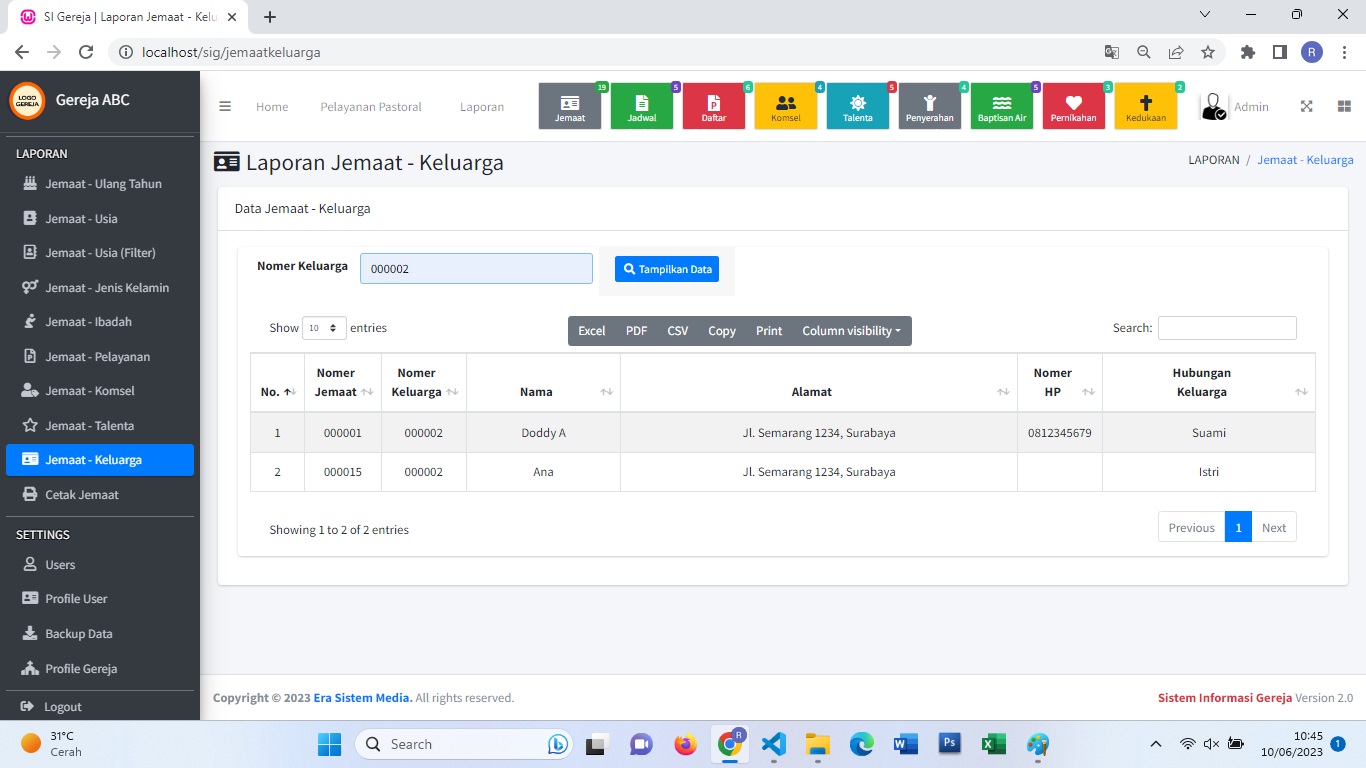Open the Baptisan Air tile
Viewport: 1366px width, 768px height.
pos(1002,106)
